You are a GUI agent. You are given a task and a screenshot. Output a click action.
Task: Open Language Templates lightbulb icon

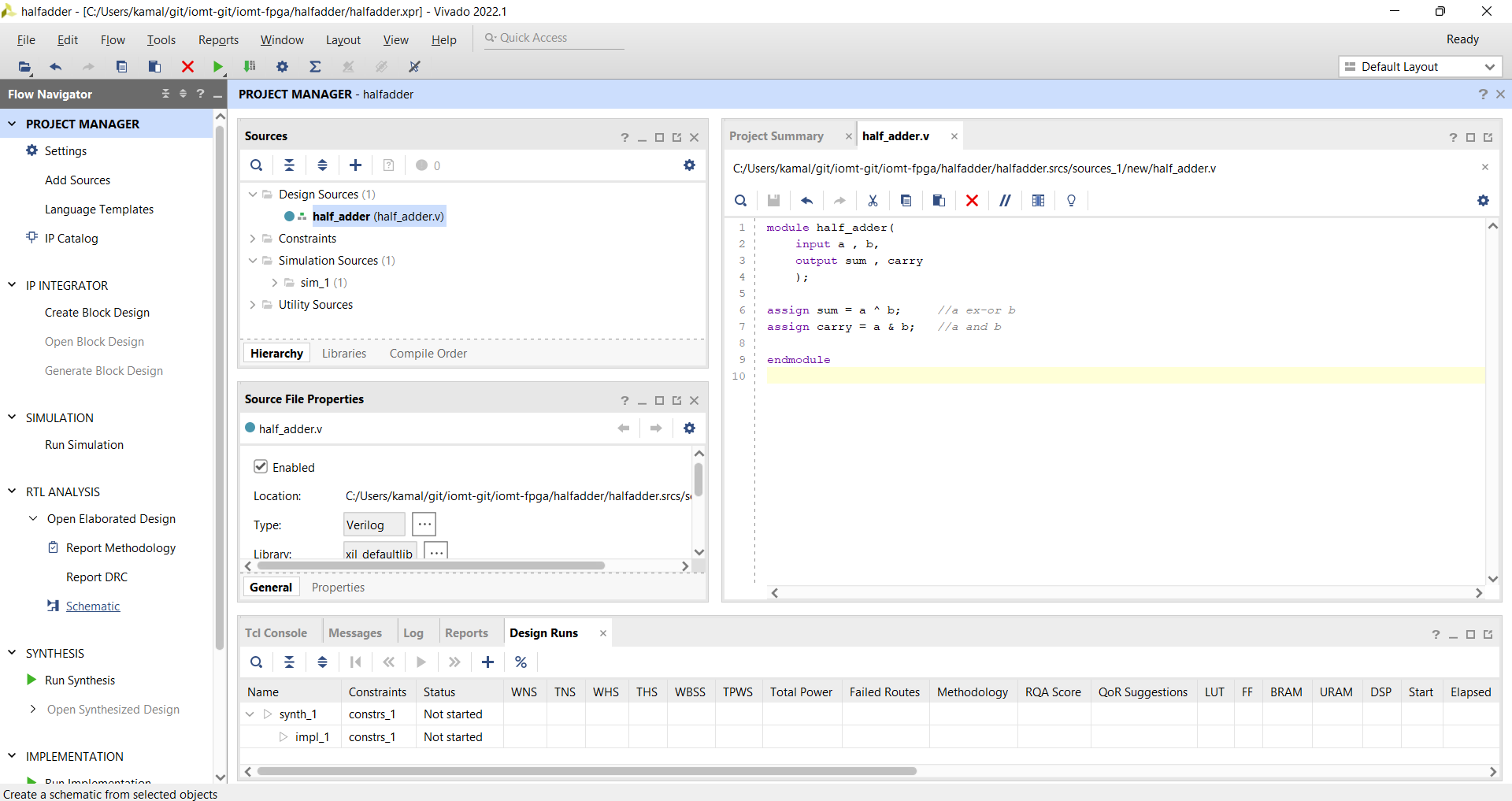pos(1071,201)
